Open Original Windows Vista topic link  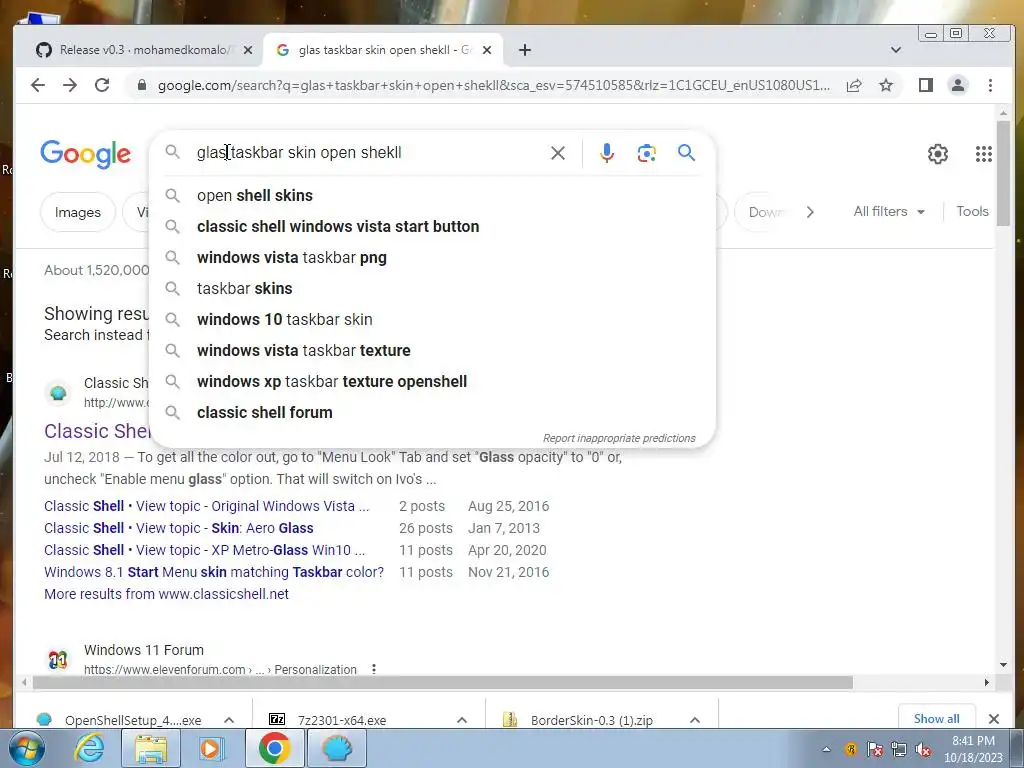pyautogui.click(x=206, y=506)
